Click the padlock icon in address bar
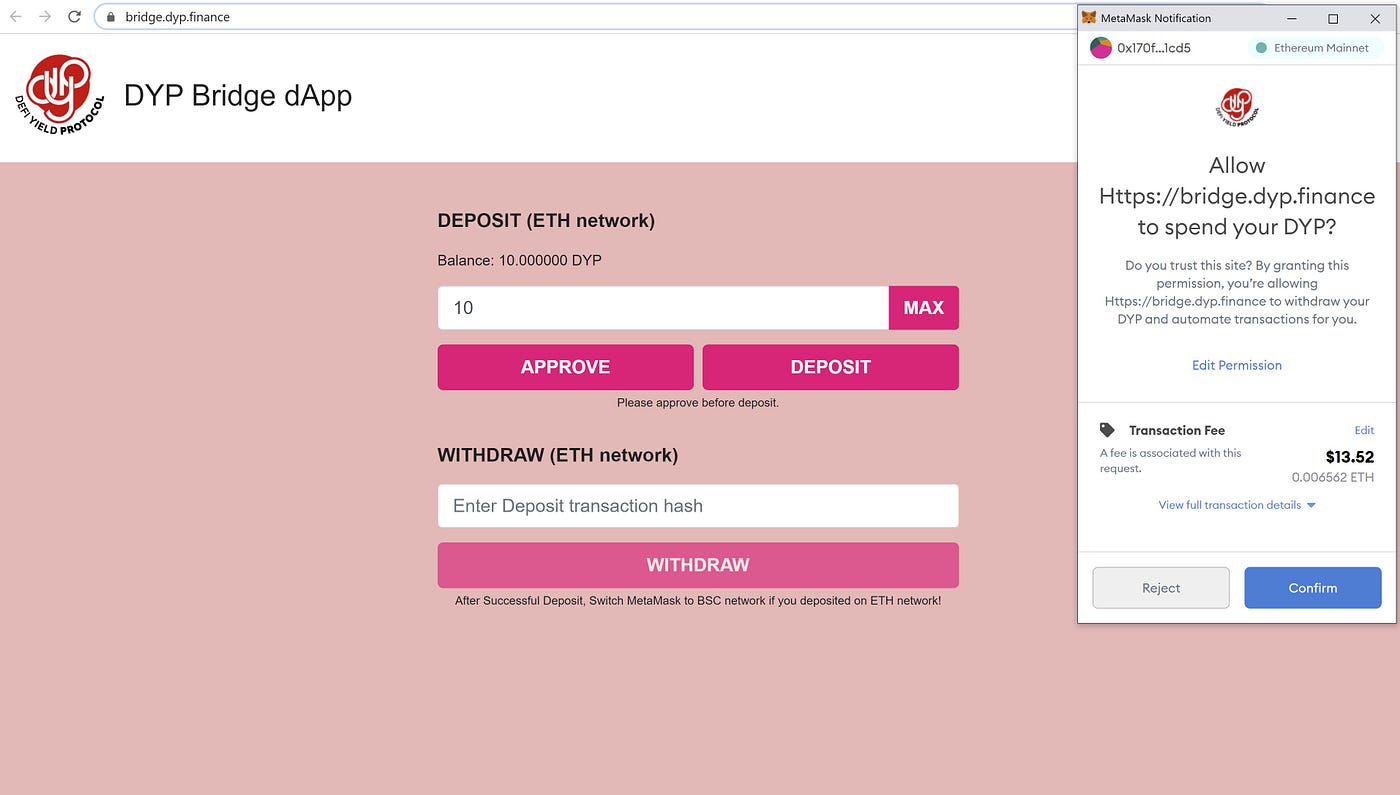The image size is (1400, 795). [x=111, y=17]
